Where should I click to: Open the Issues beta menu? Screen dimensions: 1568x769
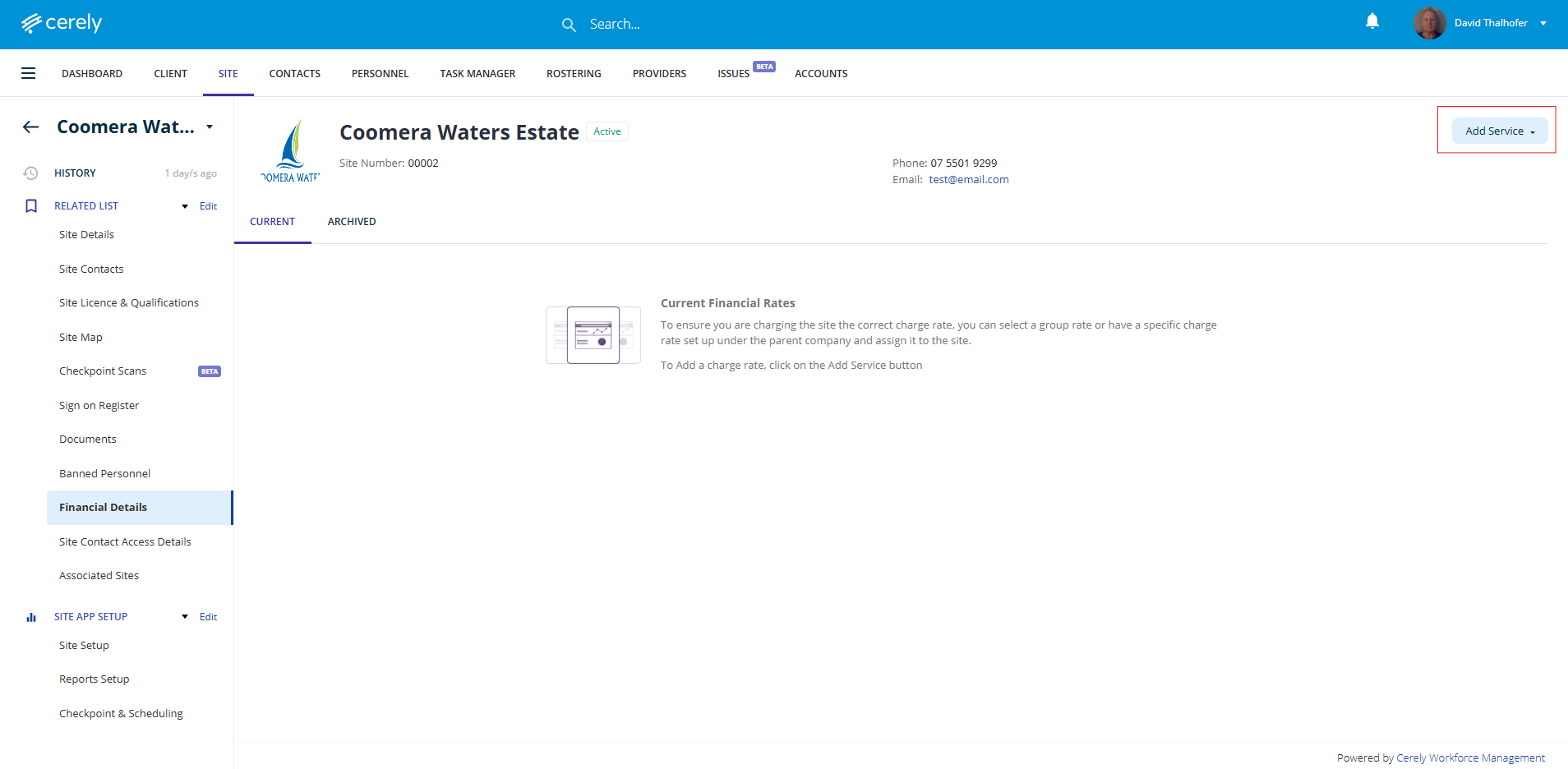[734, 73]
